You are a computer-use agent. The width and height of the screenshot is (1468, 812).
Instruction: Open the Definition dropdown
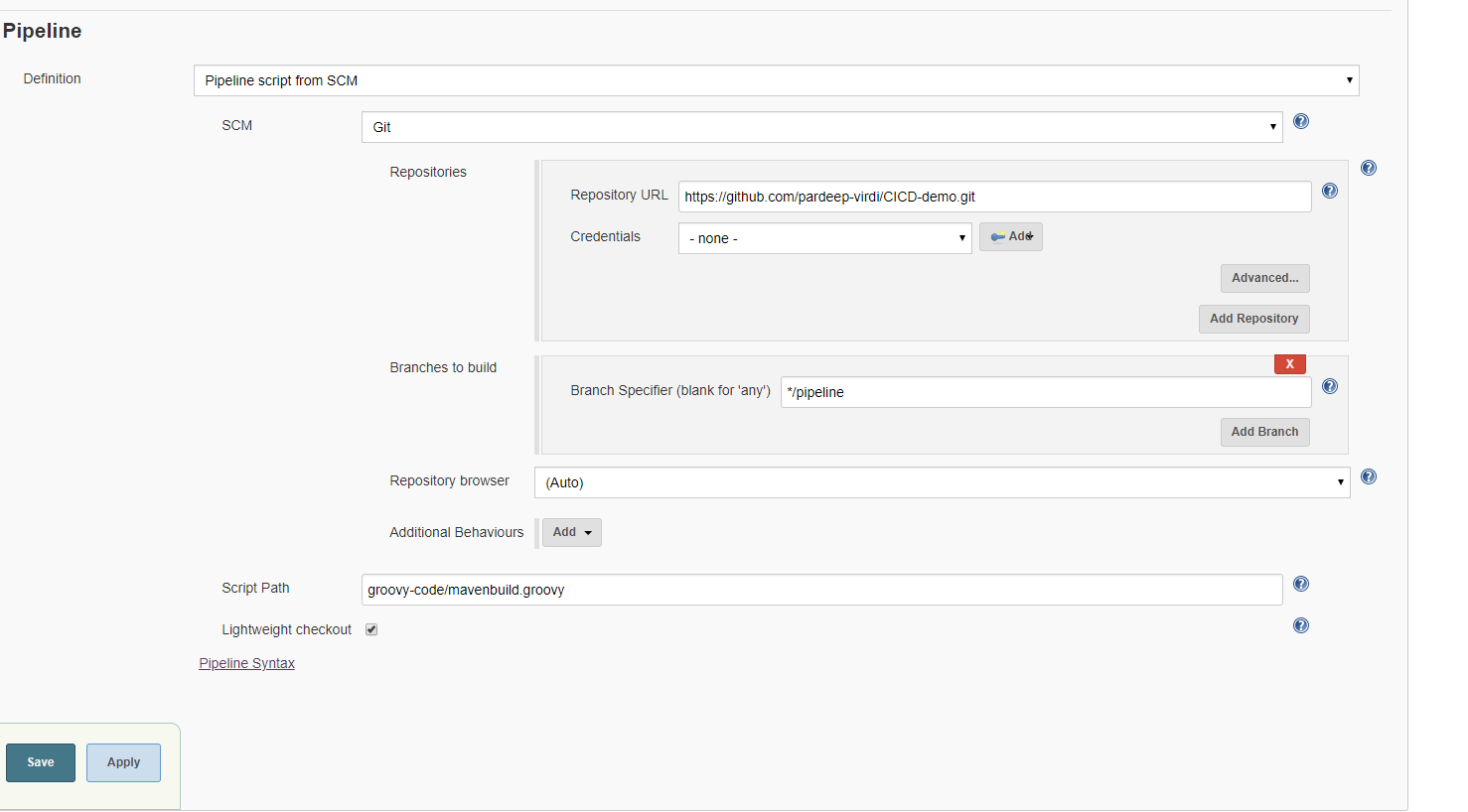pos(776,79)
